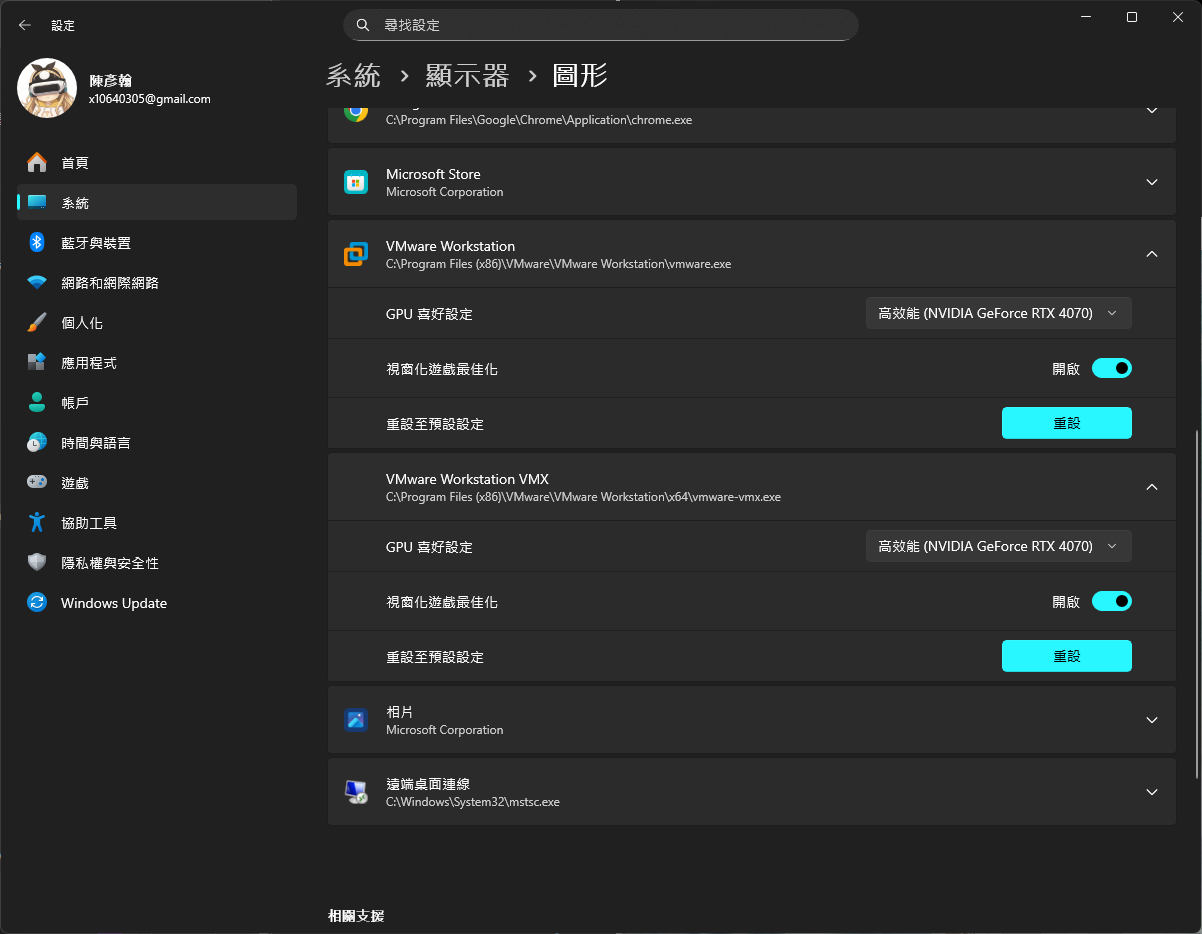
Task: Toggle 視窗化遊戲最佳化 switch for VMware Workstation VMX
Action: pos(1111,601)
